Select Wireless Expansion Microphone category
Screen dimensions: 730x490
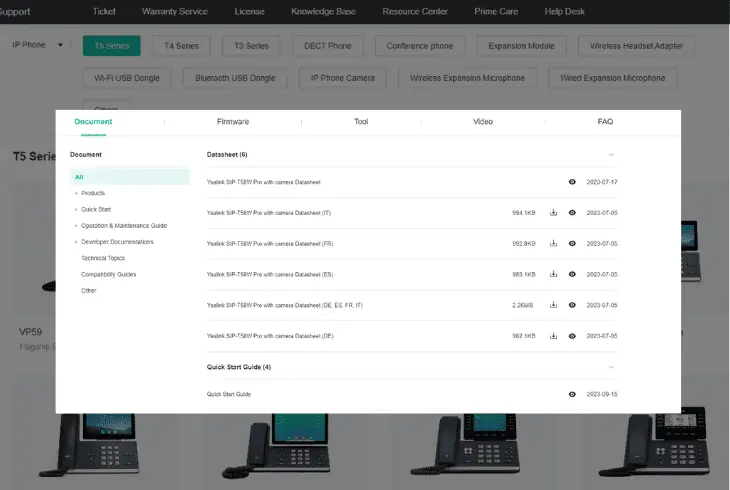pos(467,78)
